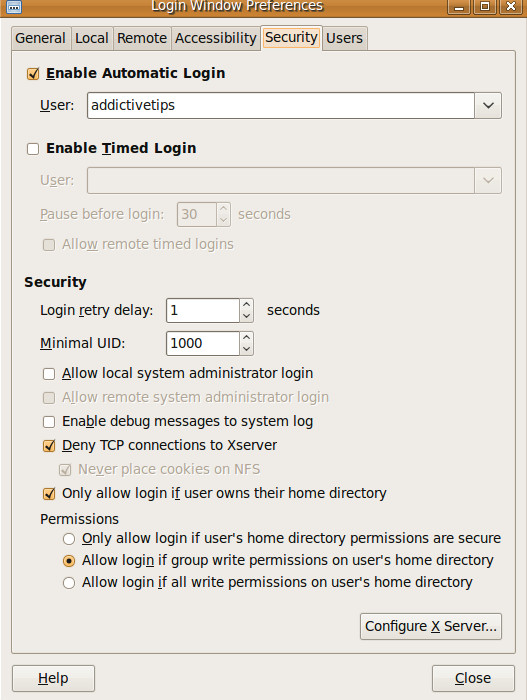Increase the Login retry delay value

click(x=247, y=304)
